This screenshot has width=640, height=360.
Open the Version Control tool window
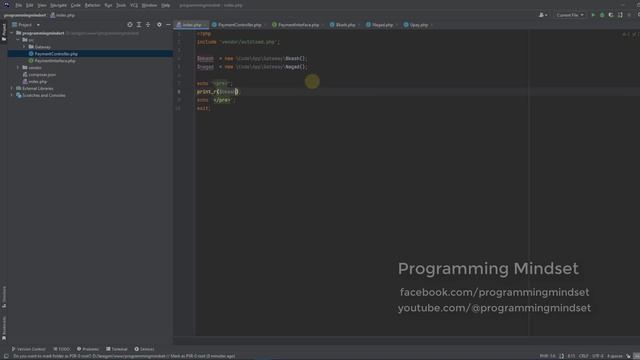(29, 349)
